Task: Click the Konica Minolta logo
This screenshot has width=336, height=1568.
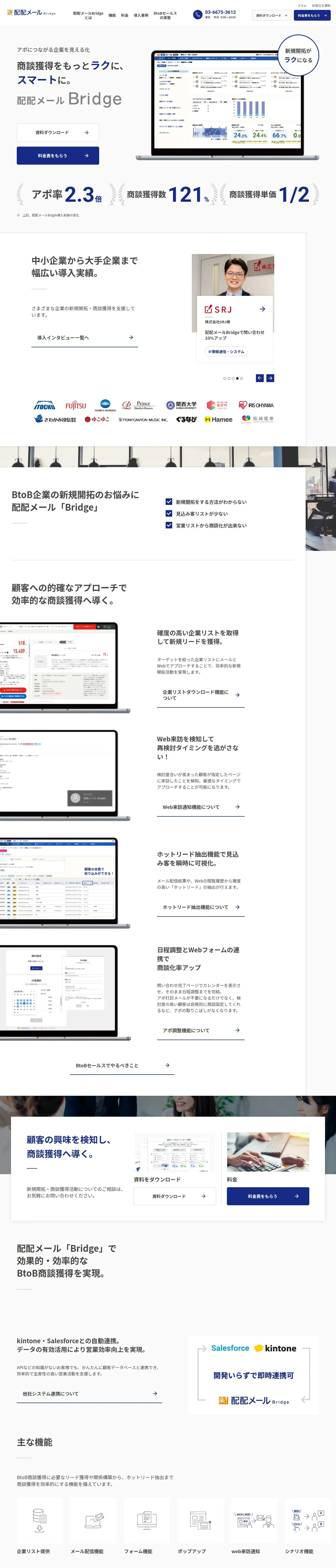Action: (x=105, y=405)
